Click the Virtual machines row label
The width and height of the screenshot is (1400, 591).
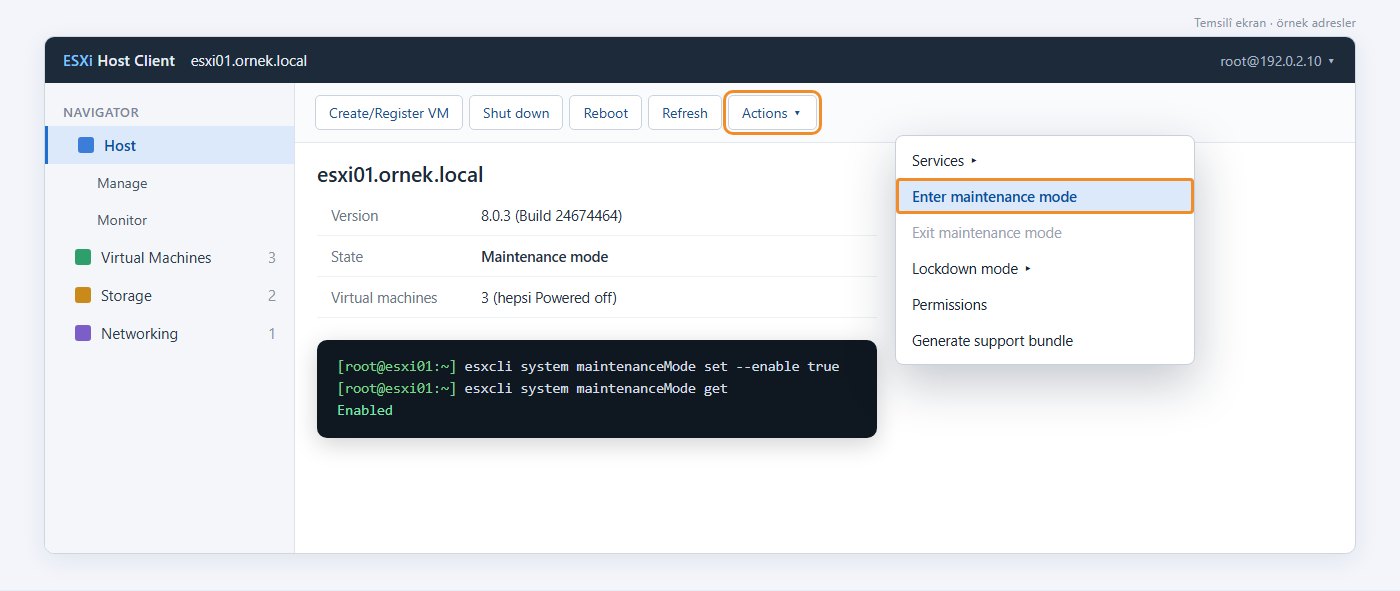tap(384, 297)
